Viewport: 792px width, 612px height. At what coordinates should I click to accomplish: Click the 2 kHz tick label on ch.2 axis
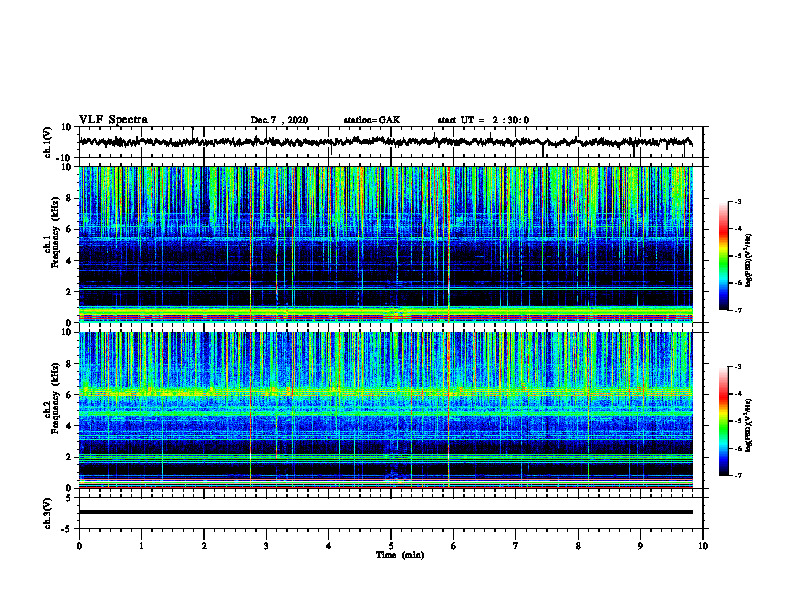coord(69,457)
